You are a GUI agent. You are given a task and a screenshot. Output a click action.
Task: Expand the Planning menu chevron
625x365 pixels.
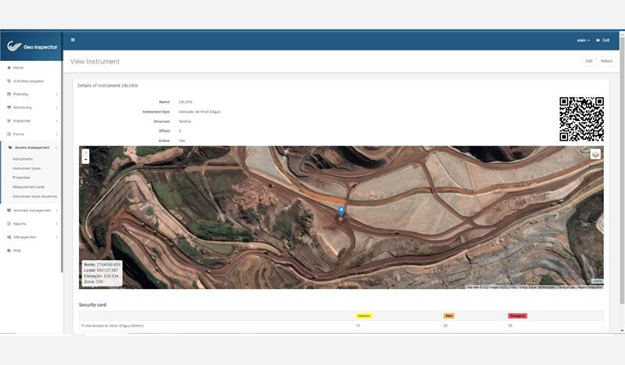(57, 94)
